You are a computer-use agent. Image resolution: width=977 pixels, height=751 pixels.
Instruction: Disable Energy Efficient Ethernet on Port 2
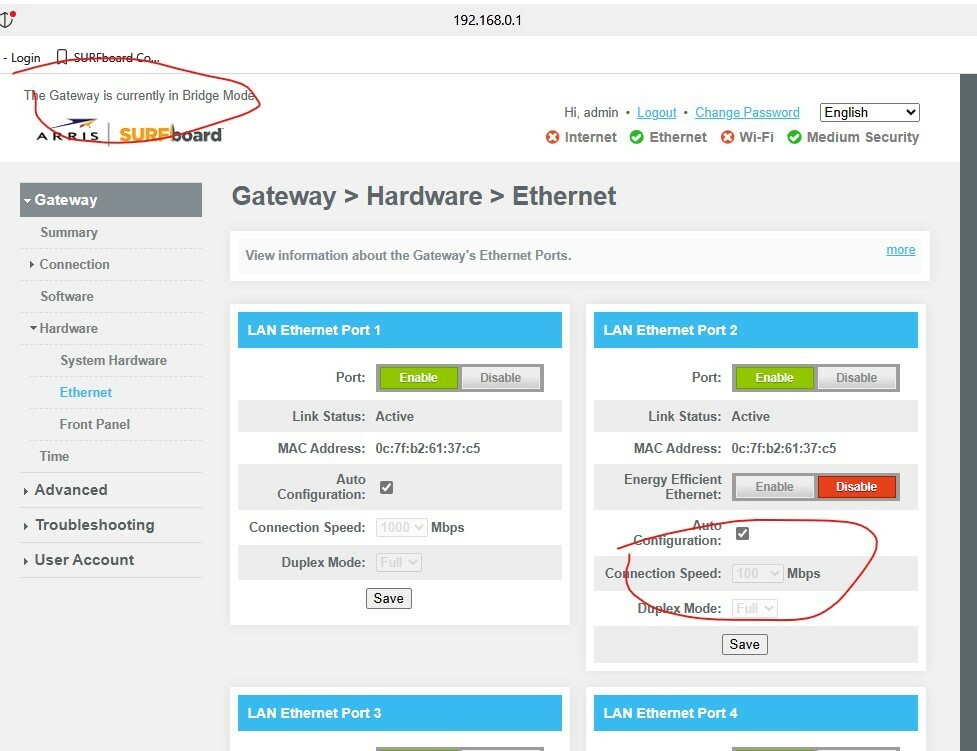click(x=856, y=487)
